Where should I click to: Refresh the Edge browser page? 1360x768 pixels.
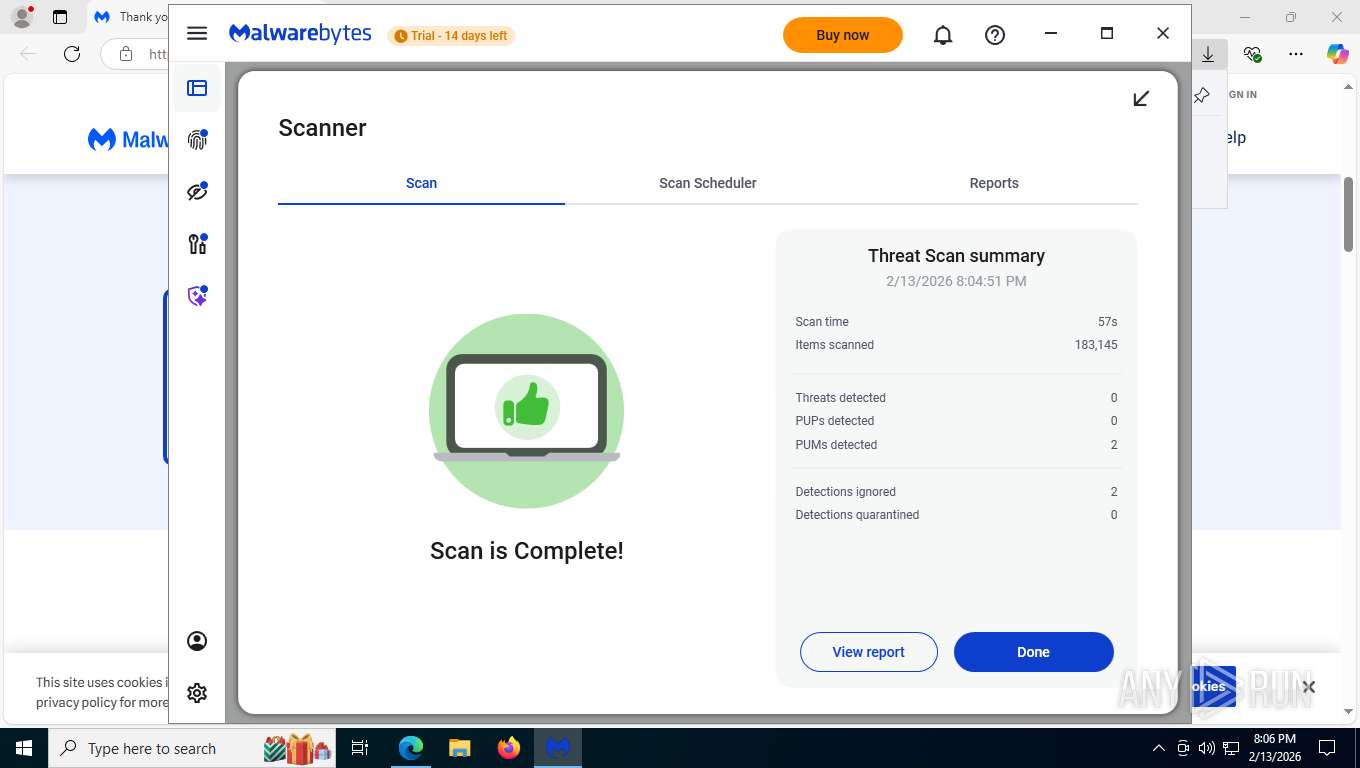coord(72,54)
